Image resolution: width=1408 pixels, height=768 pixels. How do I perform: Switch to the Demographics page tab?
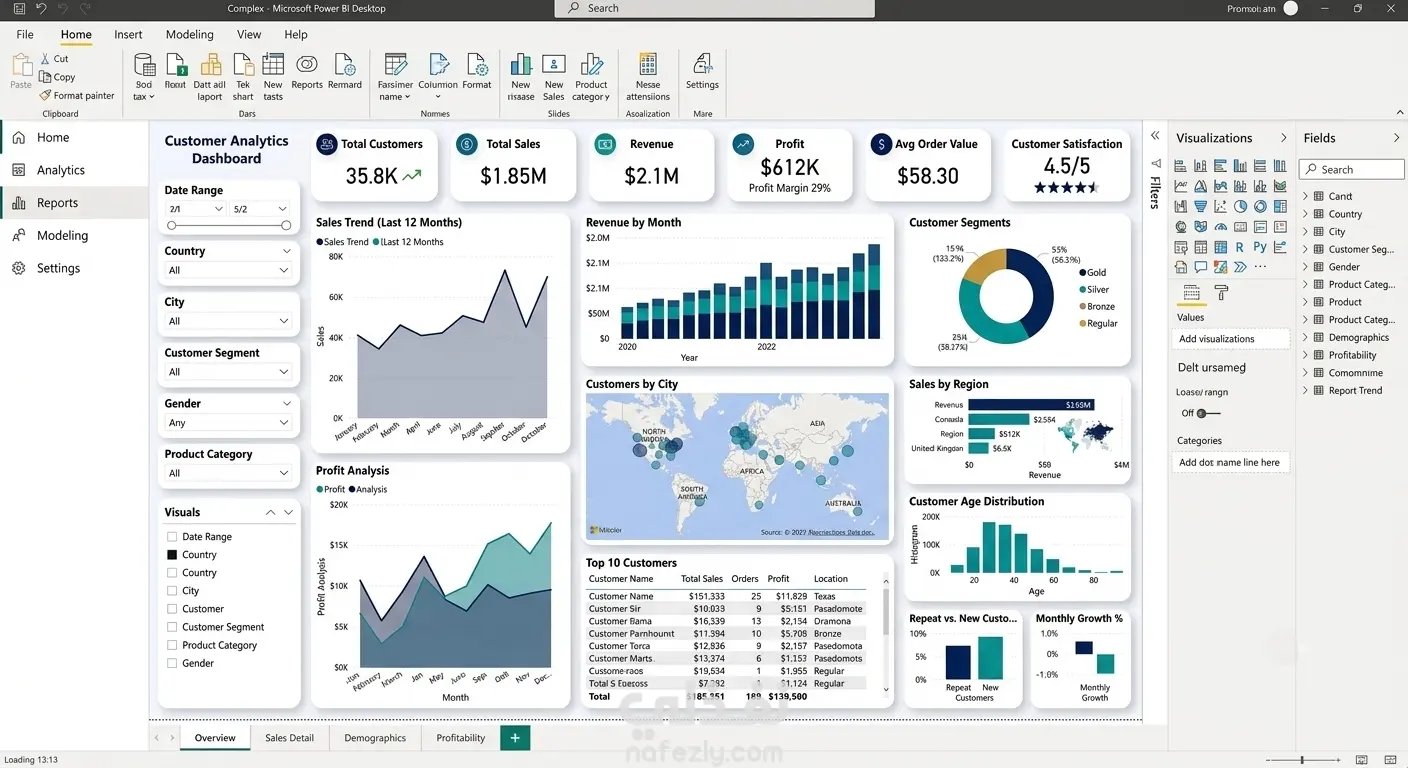point(375,738)
